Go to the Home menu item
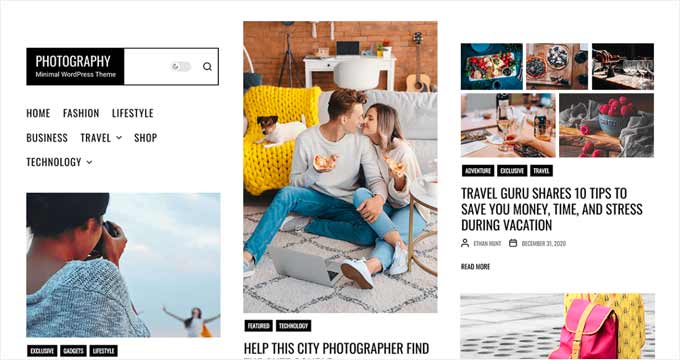The height and width of the screenshot is (360, 680). (x=38, y=113)
